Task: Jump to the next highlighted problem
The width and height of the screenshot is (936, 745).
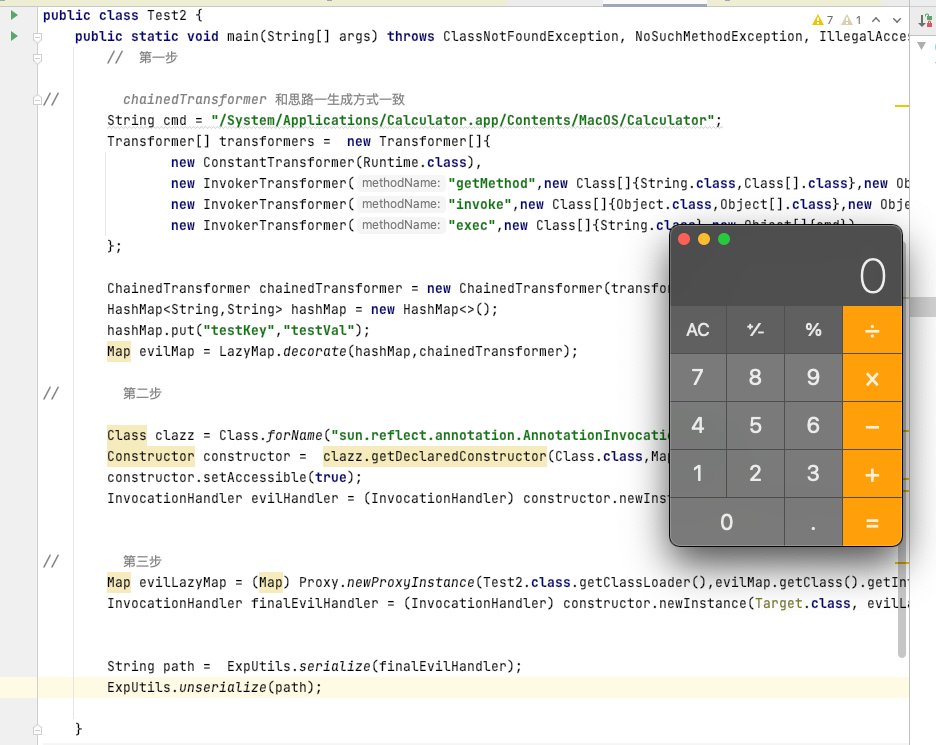Action: click(x=897, y=20)
